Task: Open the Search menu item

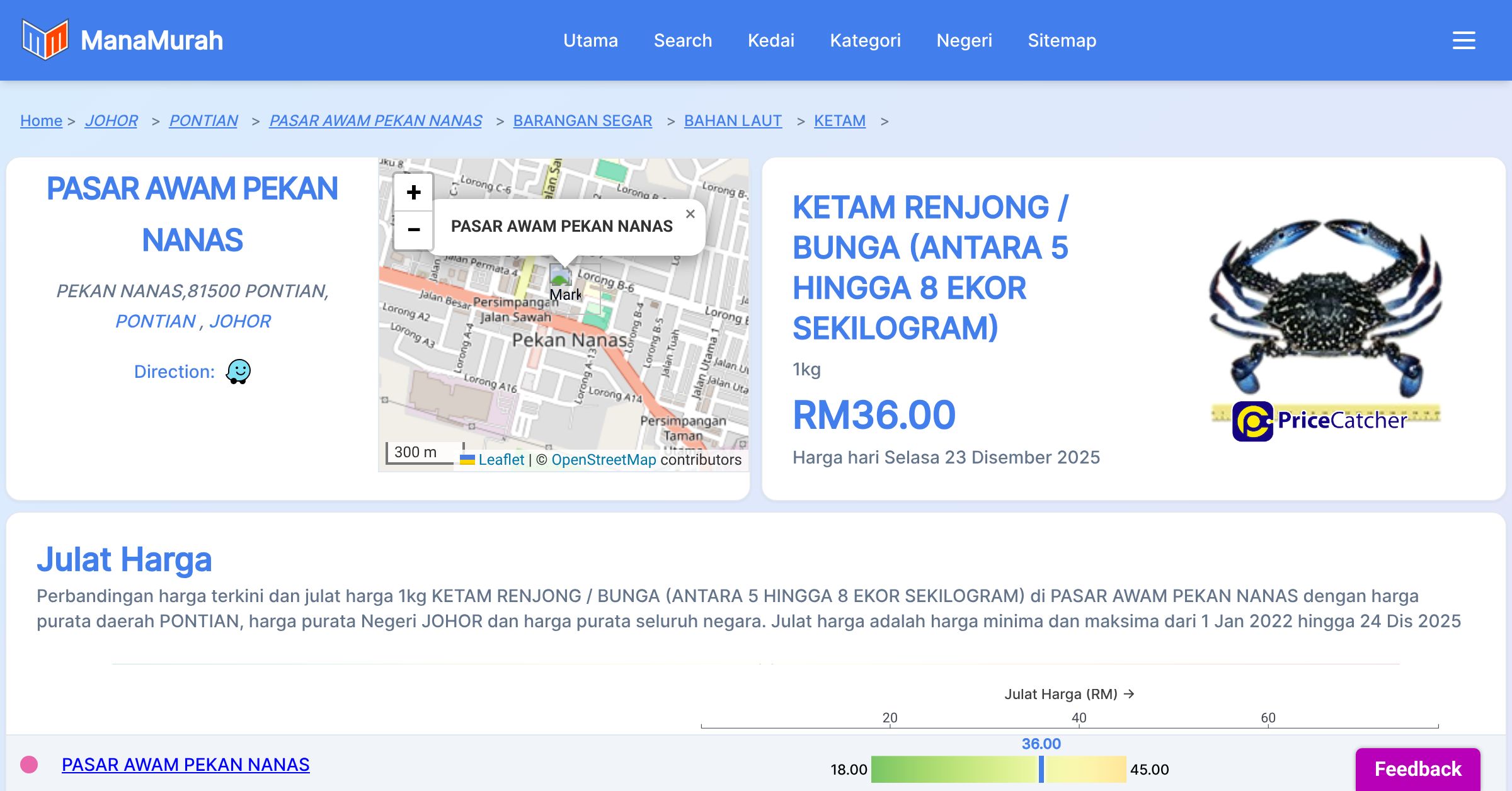Action: tap(682, 40)
